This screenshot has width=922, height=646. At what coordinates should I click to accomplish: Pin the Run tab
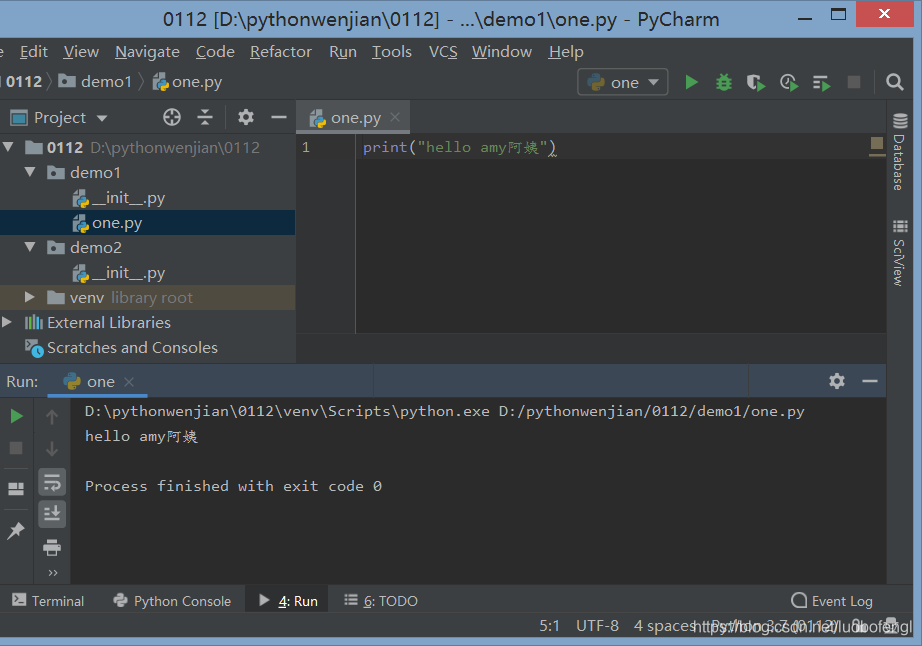click(16, 530)
